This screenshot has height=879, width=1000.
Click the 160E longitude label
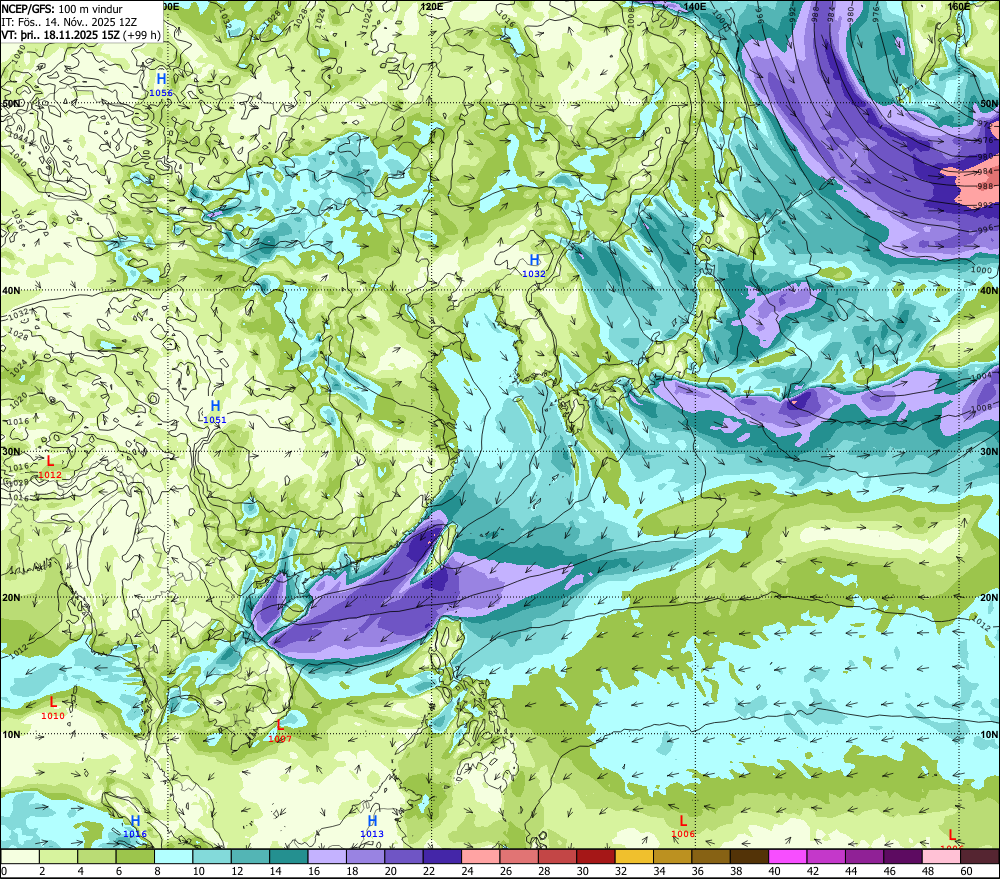pyautogui.click(x=959, y=6)
